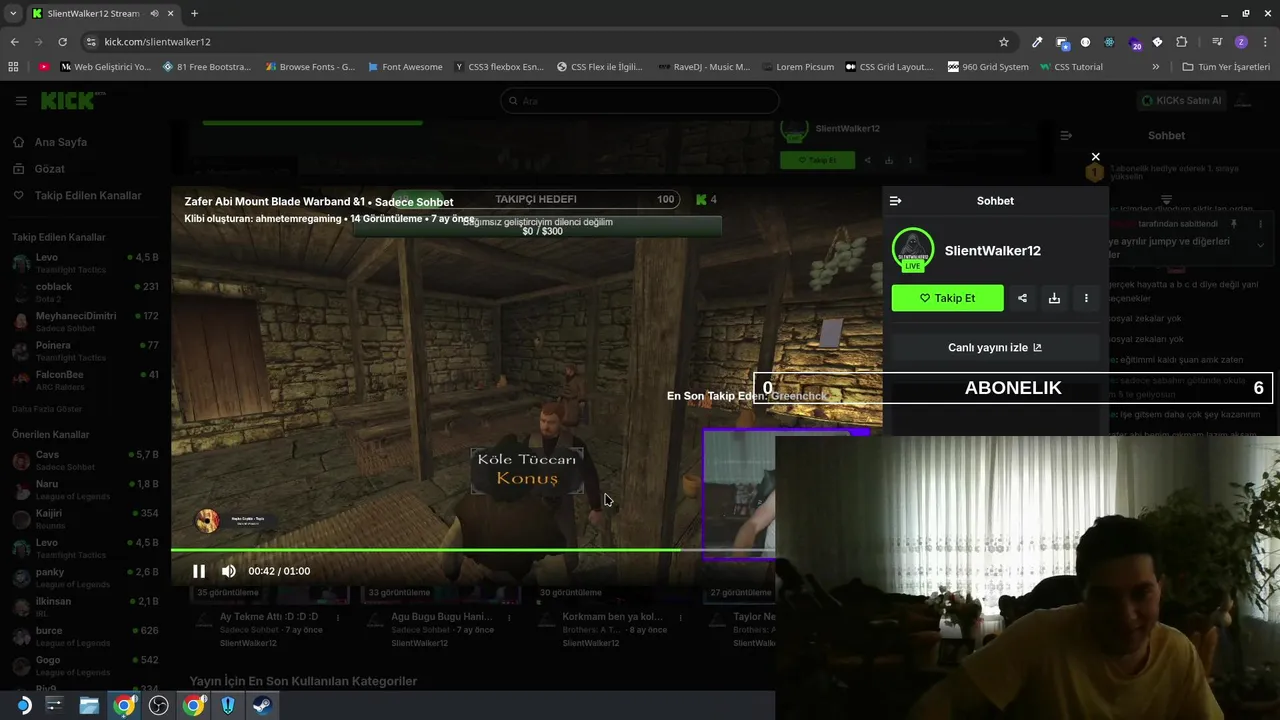Open pinned message three-dot options
The height and width of the screenshot is (720, 1280).
click(1260, 224)
